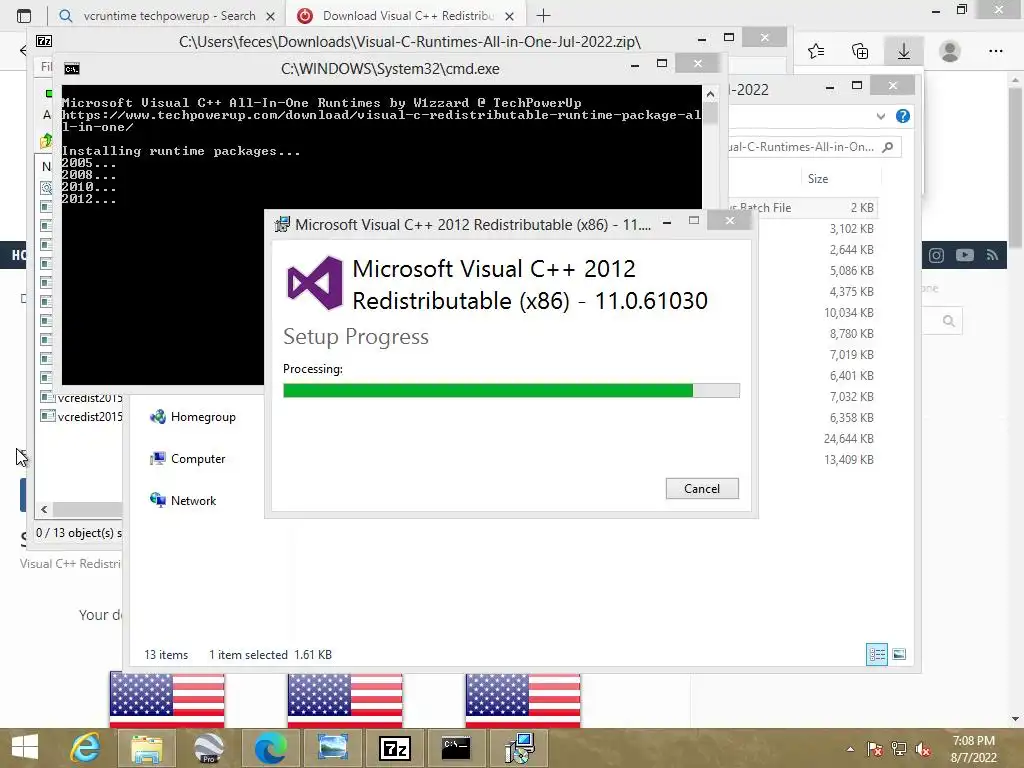
Task: Click Edge page scroll down arrow
Action: (x=1015, y=719)
